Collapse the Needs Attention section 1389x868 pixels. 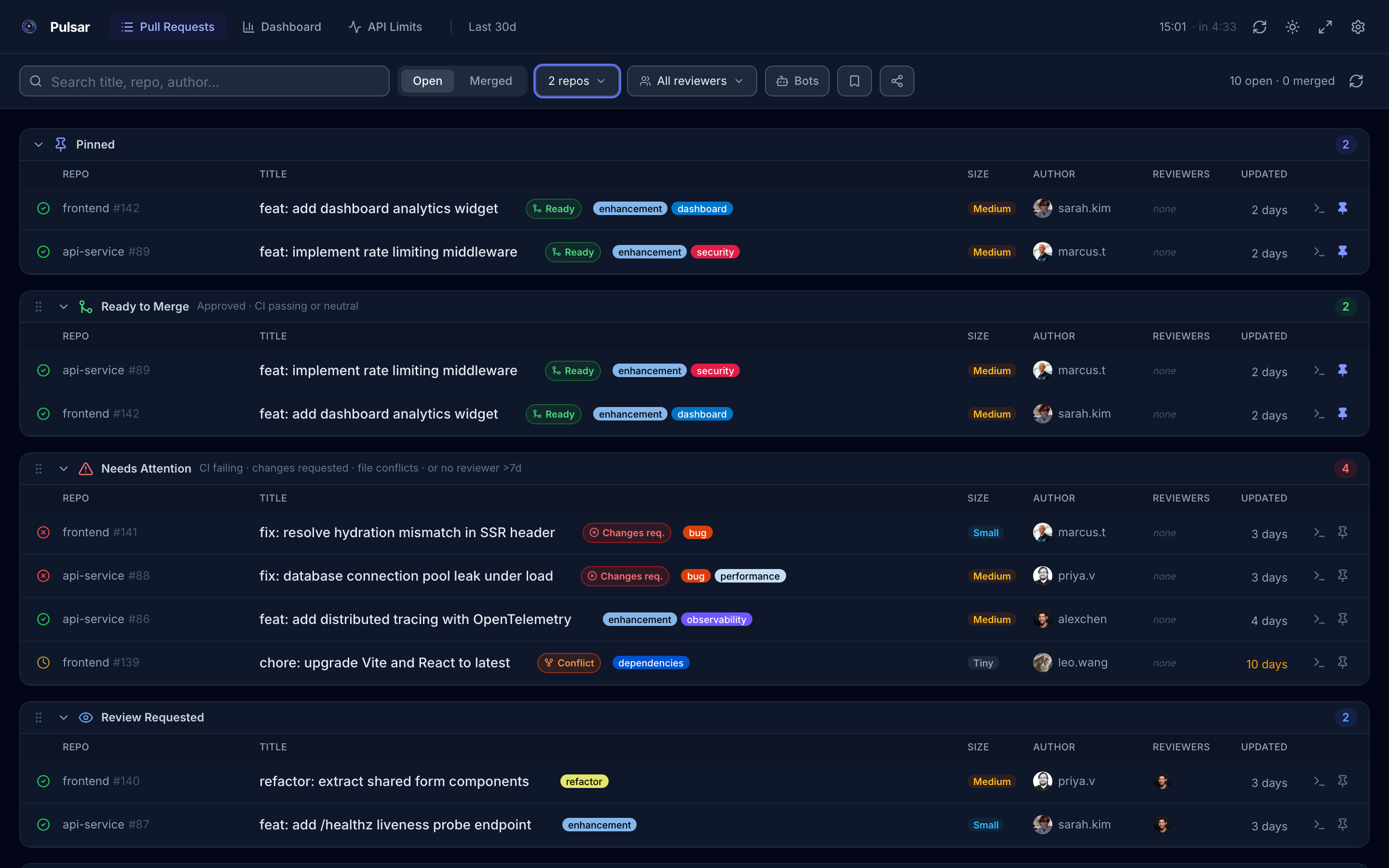pyautogui.click(x=64, y=468)
